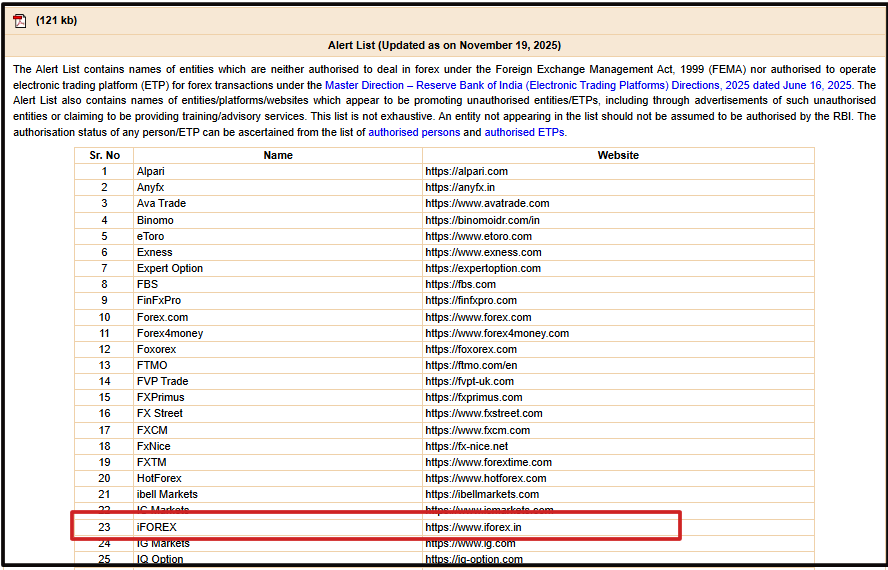Click the URL https://fvpt-uk.com
This screenshot has height=570, width=888.
(469, 381)
